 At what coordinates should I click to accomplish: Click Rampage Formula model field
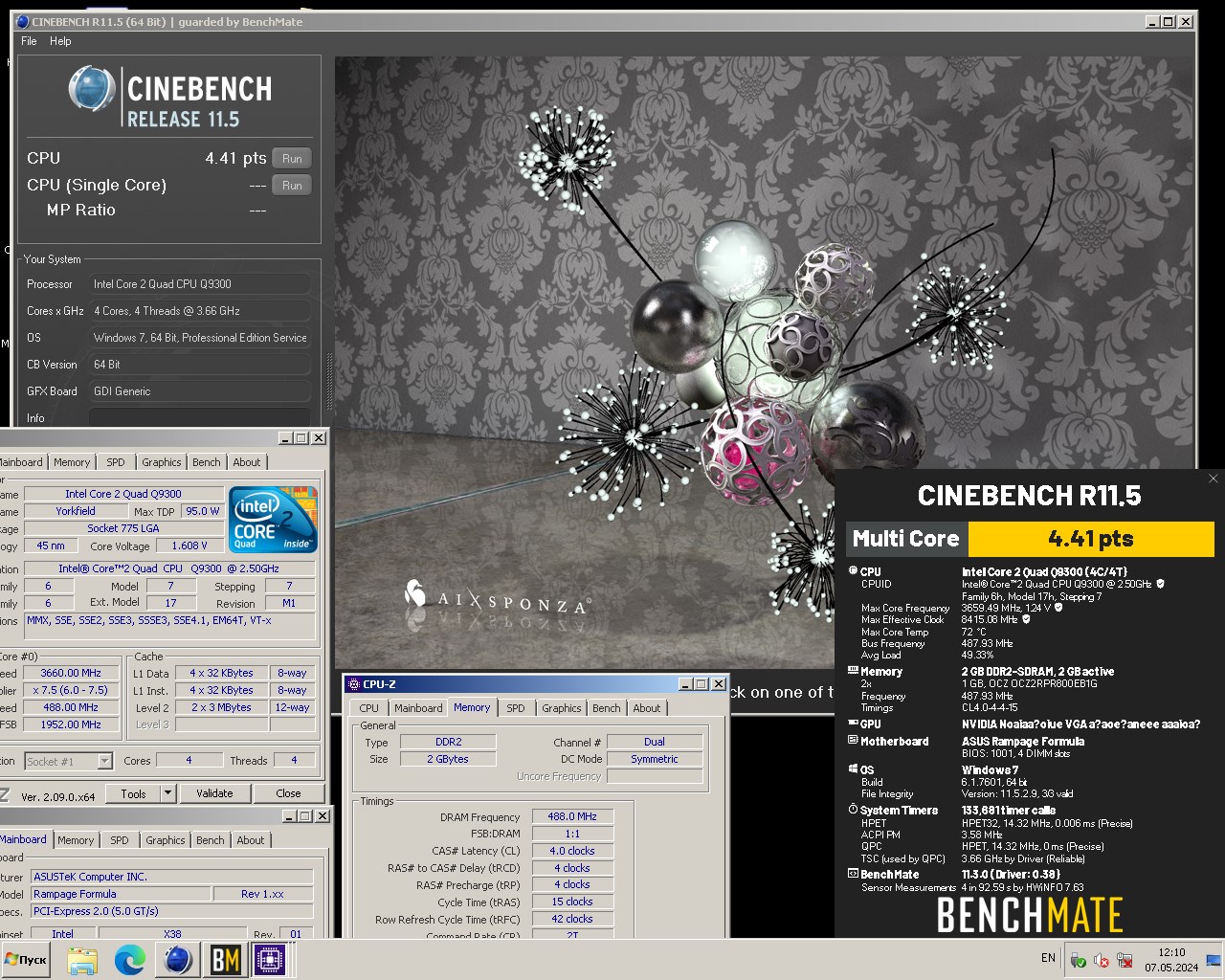pyautogui.click(x=121, y=894)
